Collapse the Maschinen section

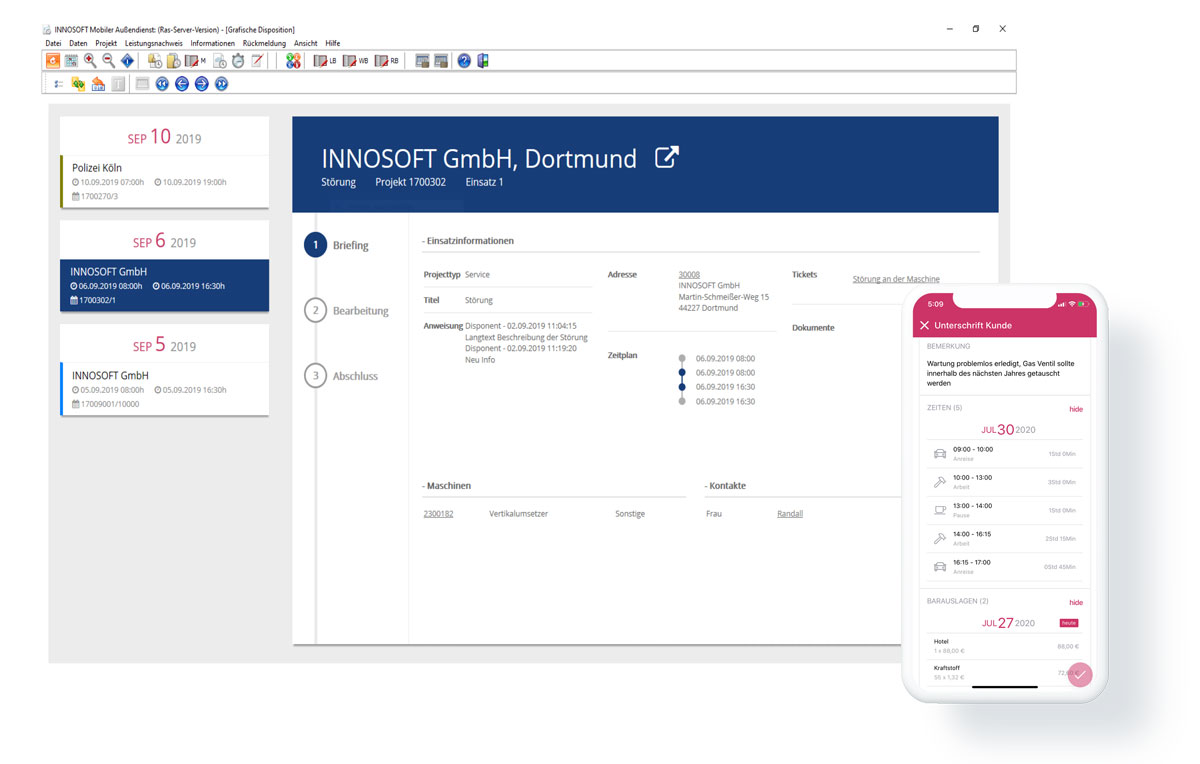(x=446, y=486)
